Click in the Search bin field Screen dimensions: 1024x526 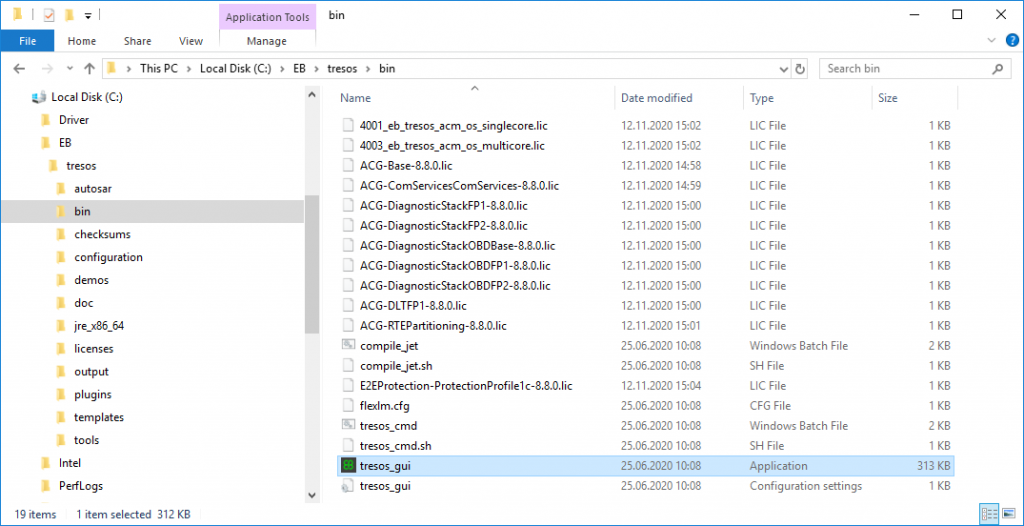coord(905,69)
